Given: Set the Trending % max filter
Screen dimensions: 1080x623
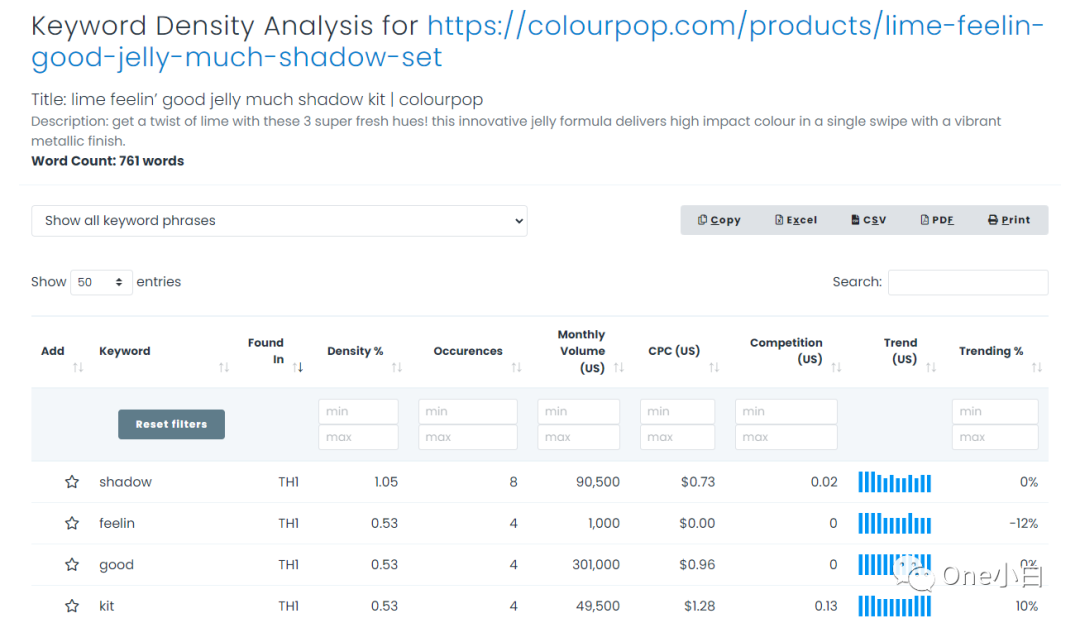Looking at the screenshot, I should coord(995,437).
